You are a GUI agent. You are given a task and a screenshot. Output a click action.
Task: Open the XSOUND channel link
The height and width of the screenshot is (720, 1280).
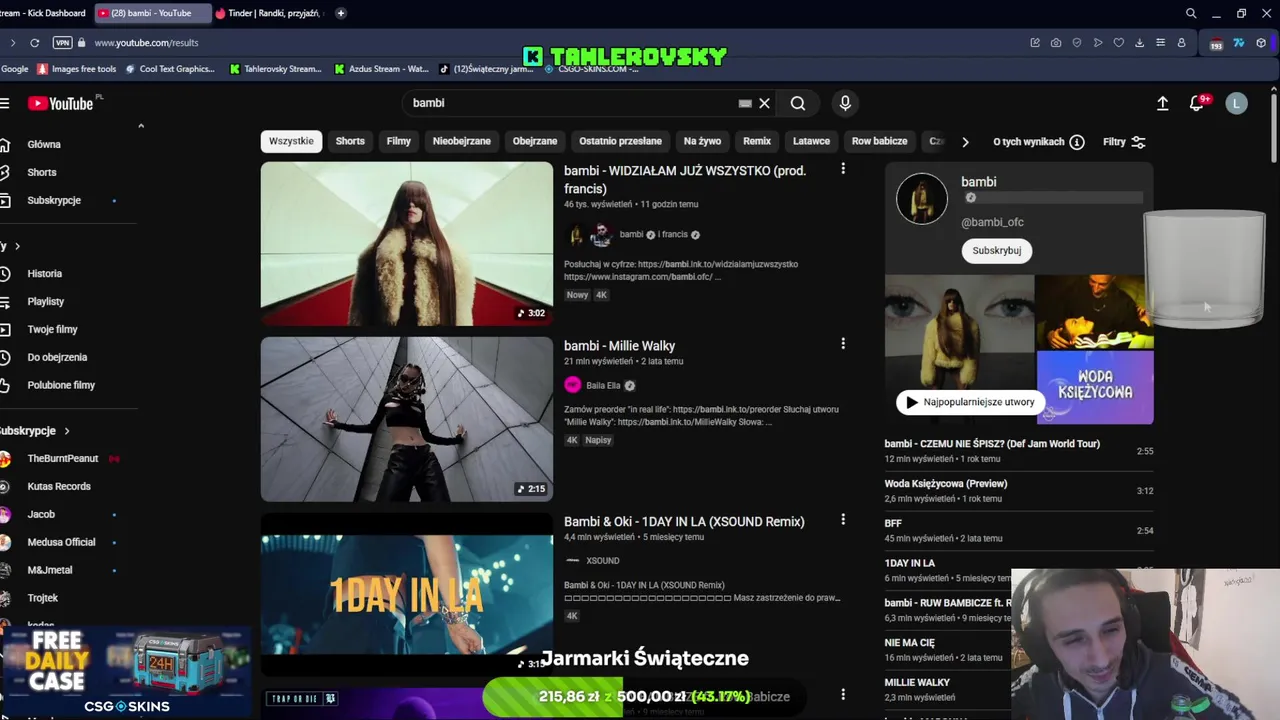603,561
